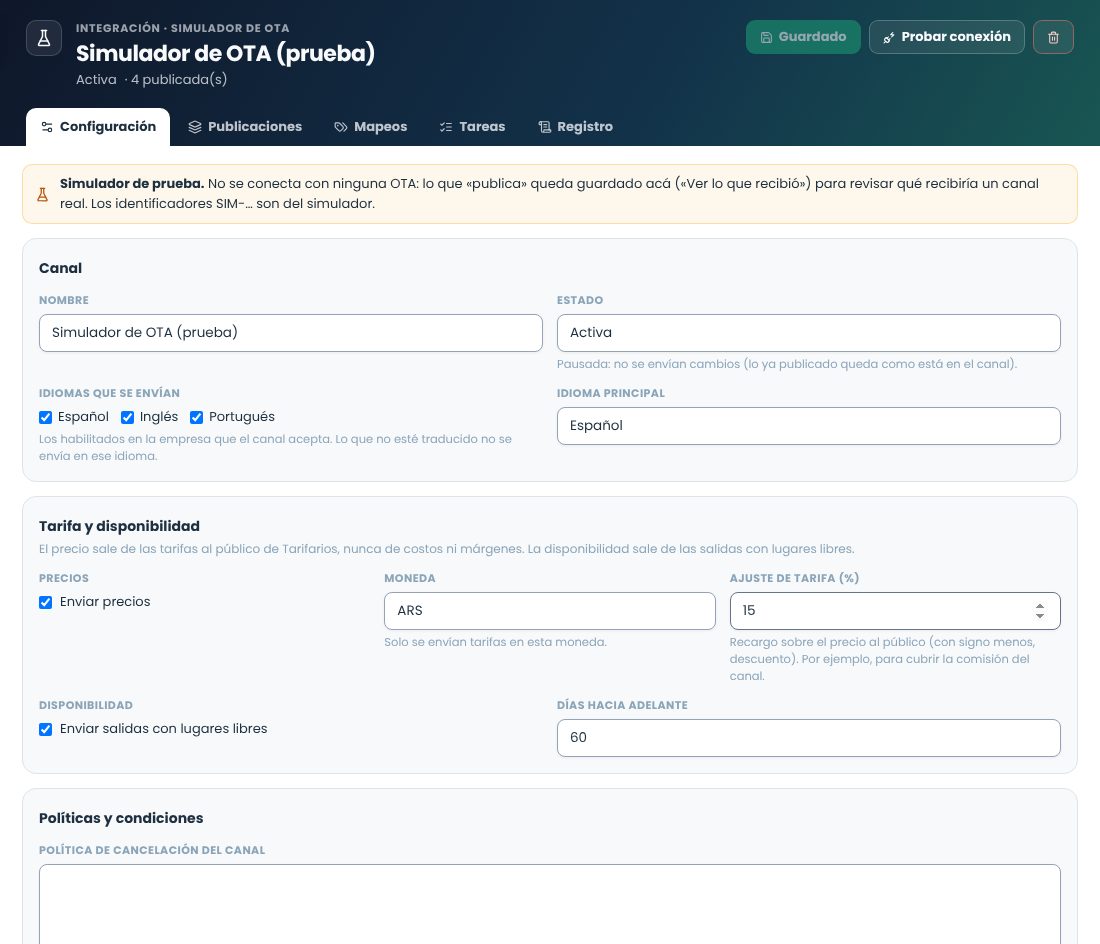This screenshot has width=1100, height=944.
Task: Click the 'INTEGRACIÓN · SIMULADOR DE OTA' breadcrumb text
Action: pos(182,28)
